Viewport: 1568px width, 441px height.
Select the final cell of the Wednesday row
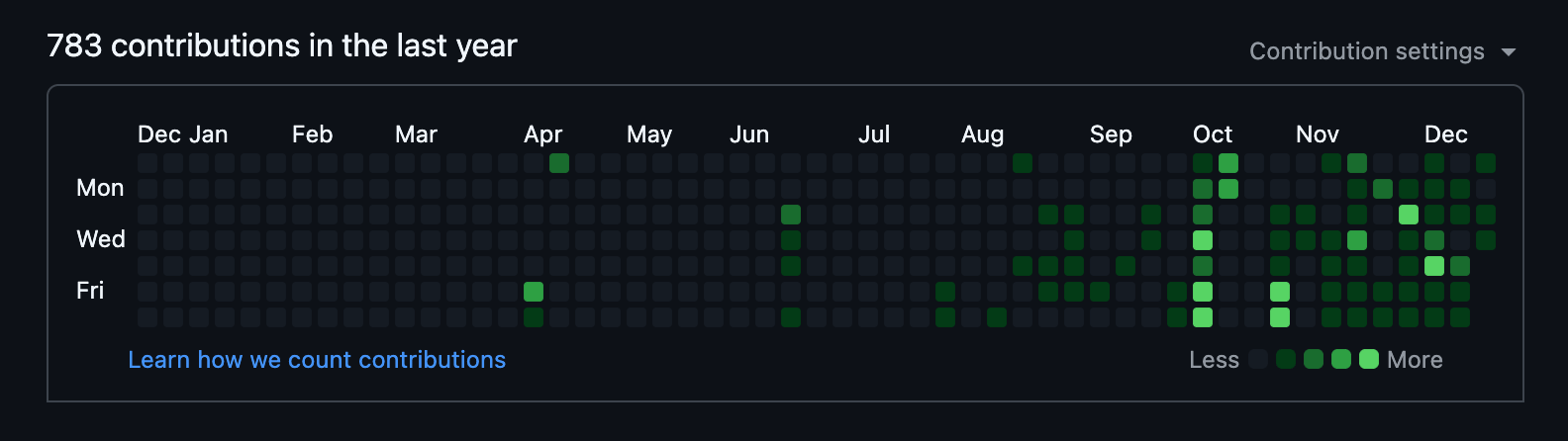[x=1486, y=240]
